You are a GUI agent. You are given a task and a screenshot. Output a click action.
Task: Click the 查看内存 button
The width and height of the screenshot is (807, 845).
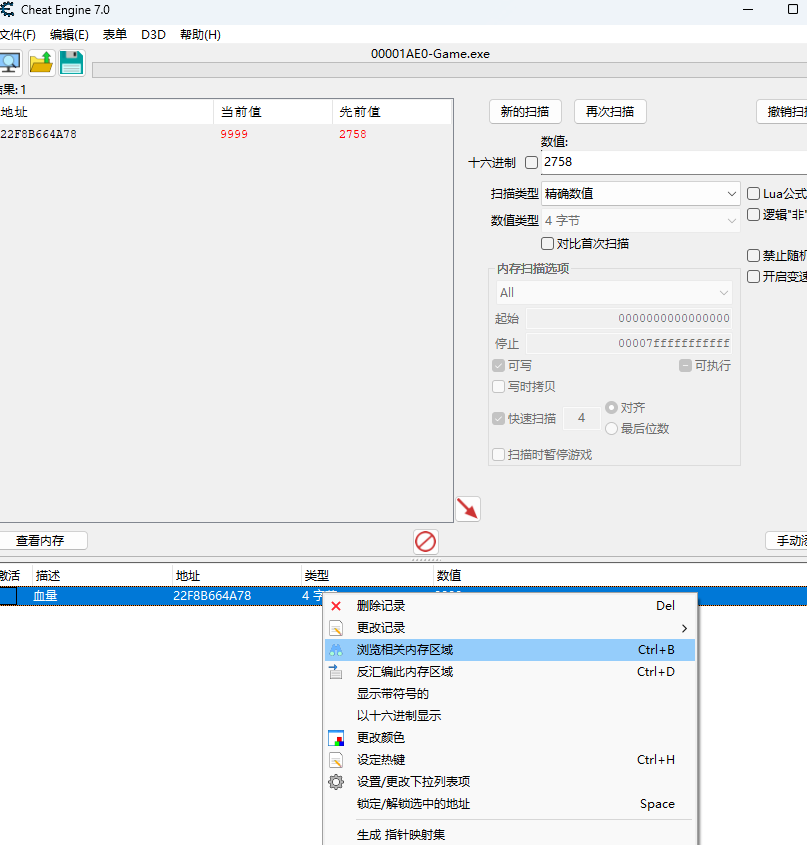pos(42,541)
